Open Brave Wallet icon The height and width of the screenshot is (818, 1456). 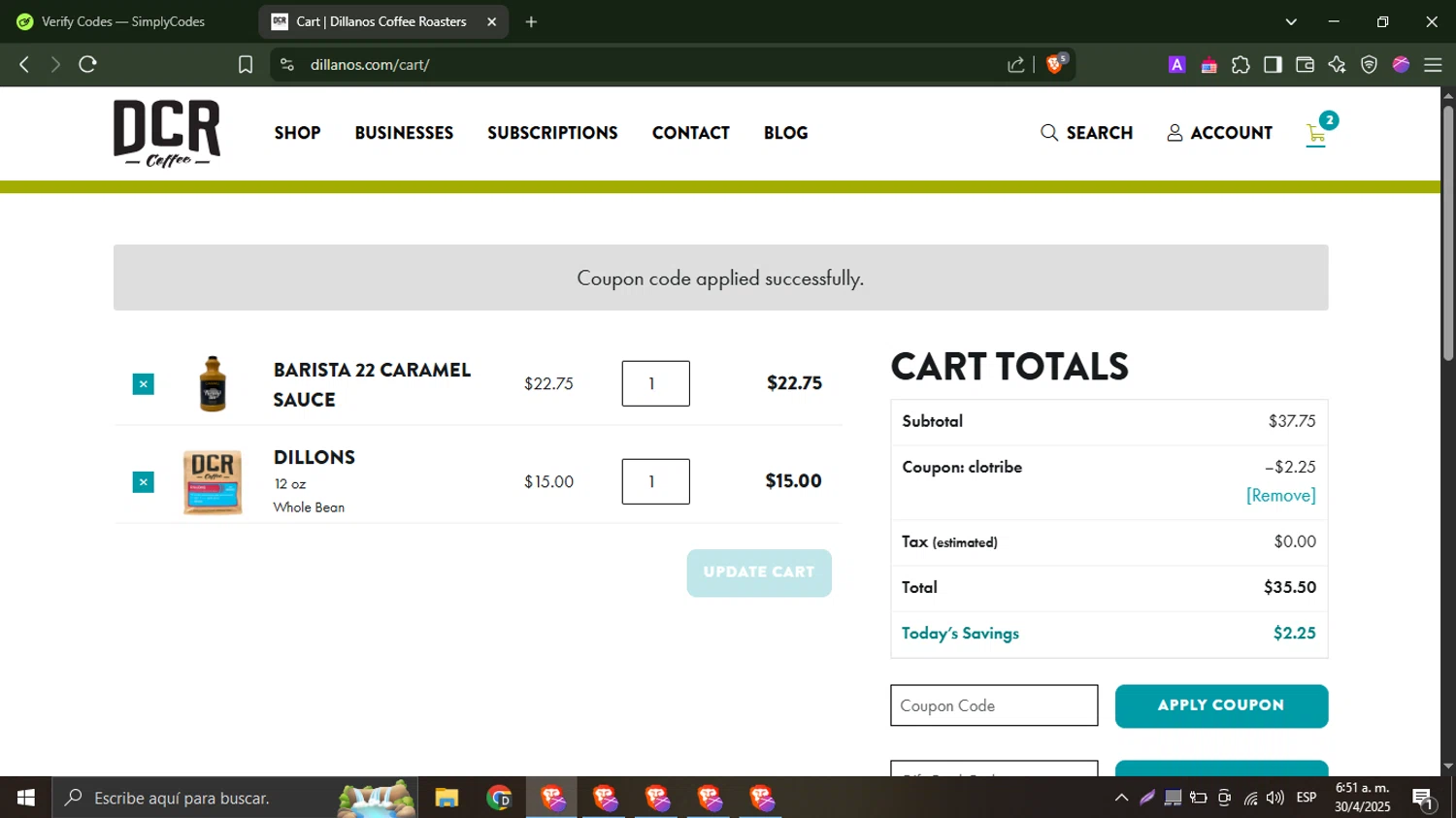tap(1305, 65)
